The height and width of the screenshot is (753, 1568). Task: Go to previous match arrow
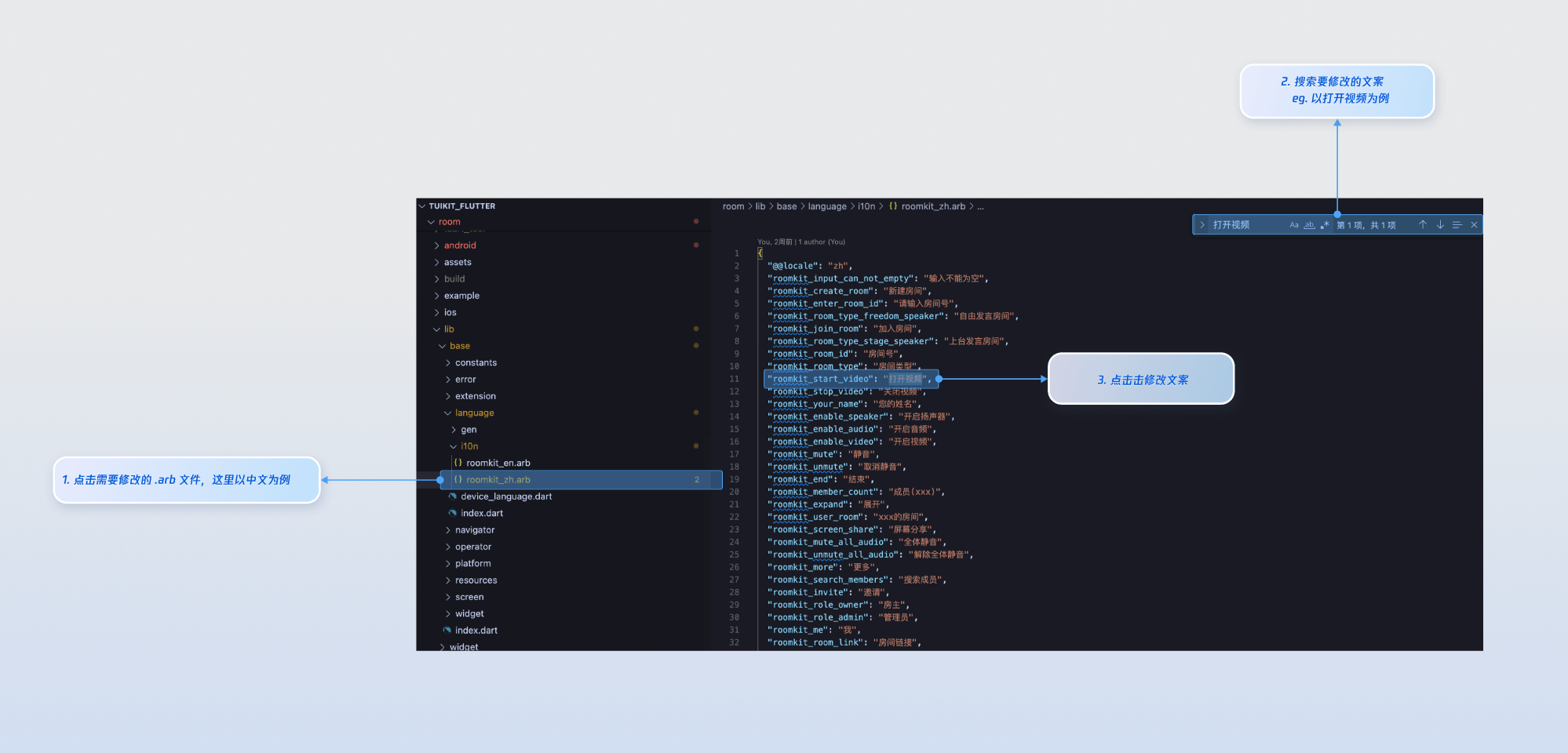coord(1422,225)
